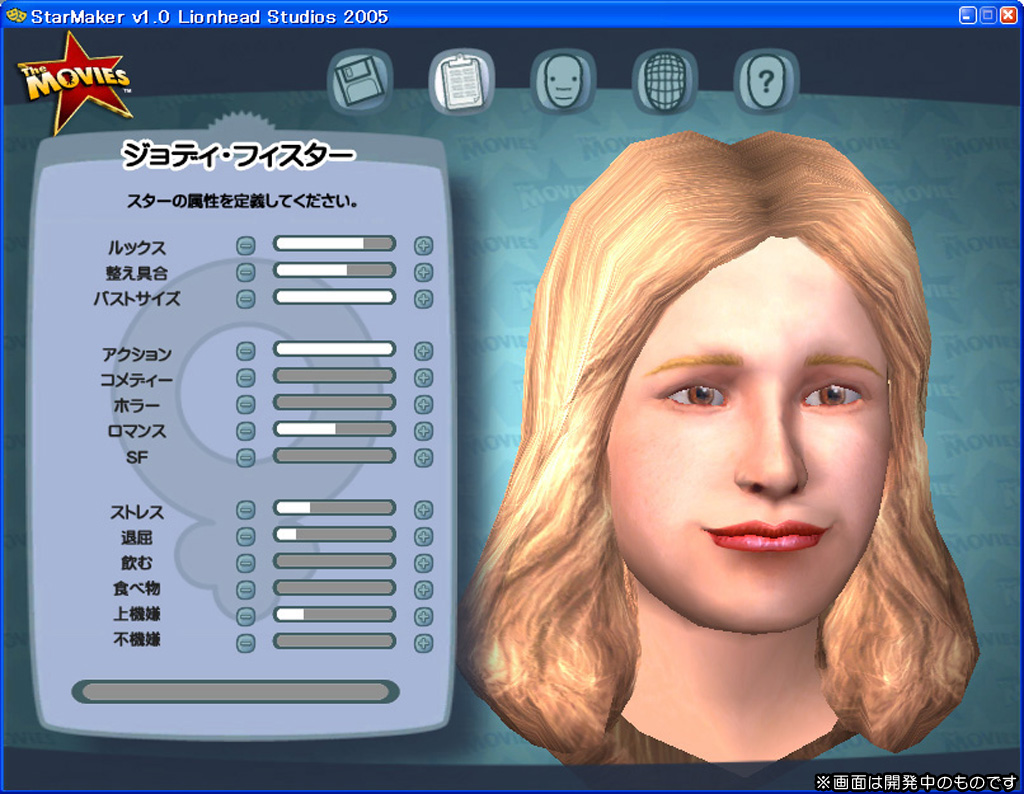Click the star name ジョディ・フィスター
1024x794 pixels.
click(238, 155)
